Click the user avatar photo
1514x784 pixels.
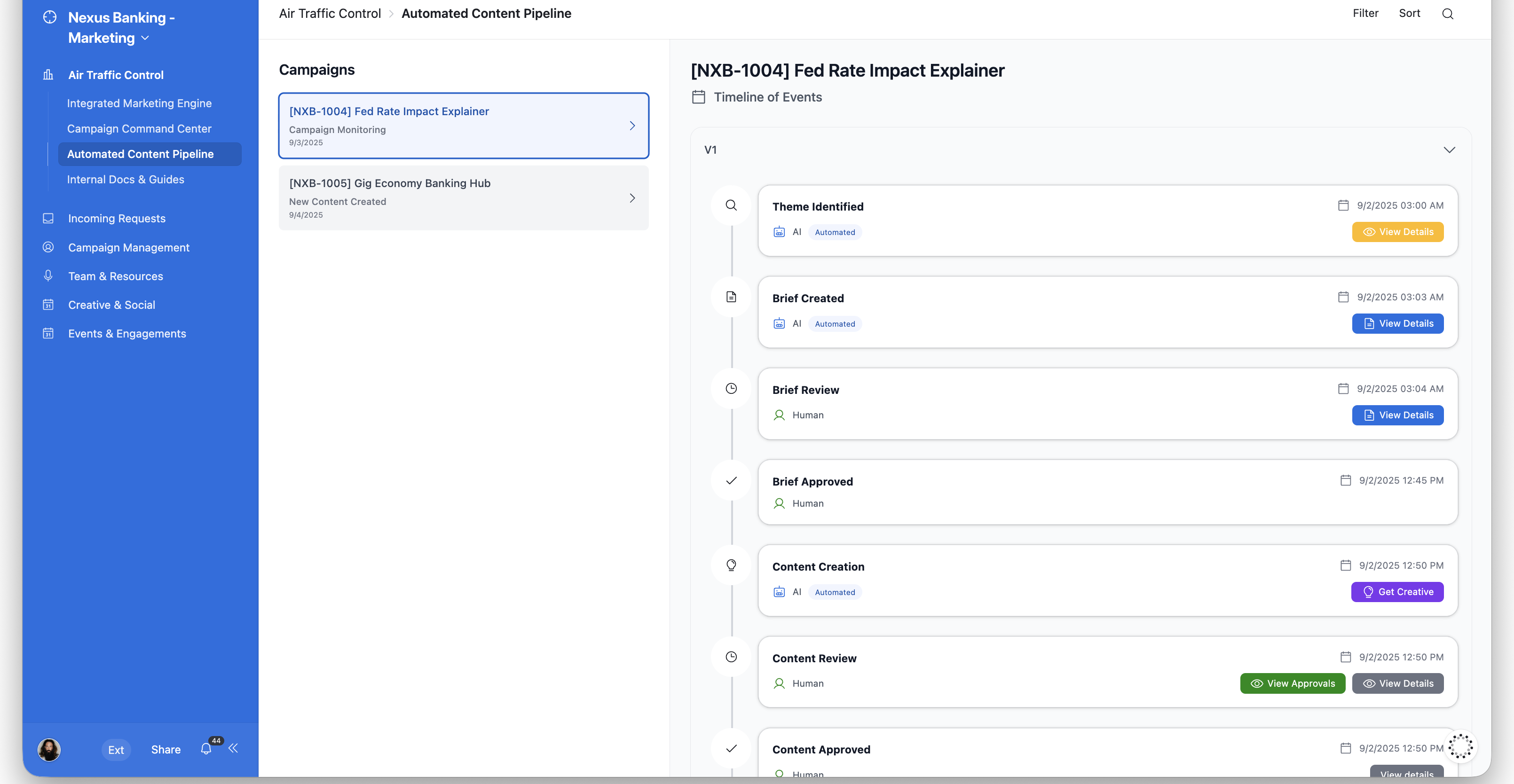click(49, 749)
